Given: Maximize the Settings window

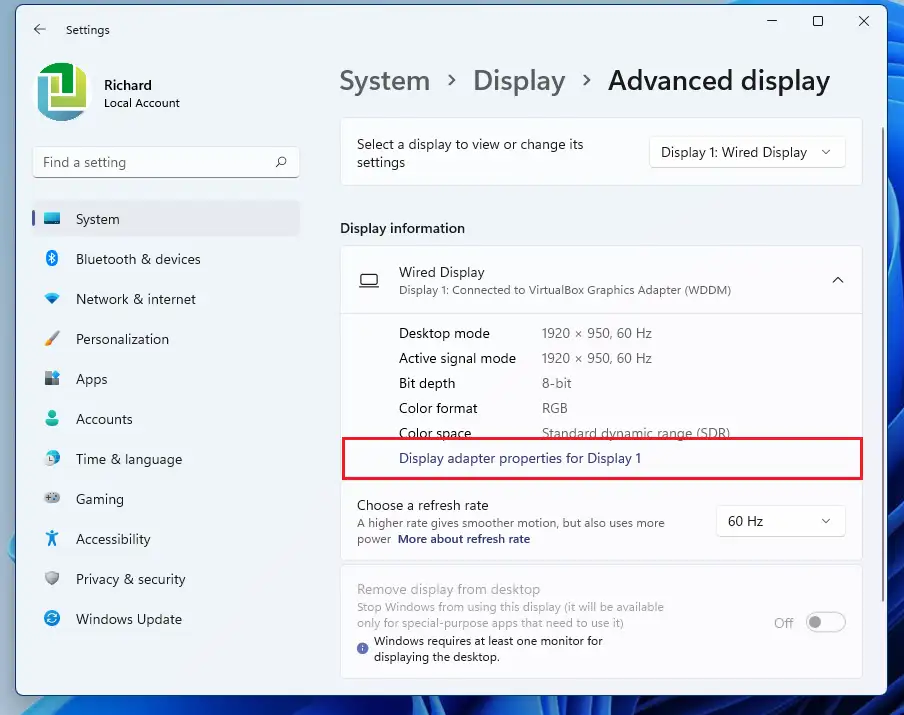Looking at the screenshot, I should [818, 21].
